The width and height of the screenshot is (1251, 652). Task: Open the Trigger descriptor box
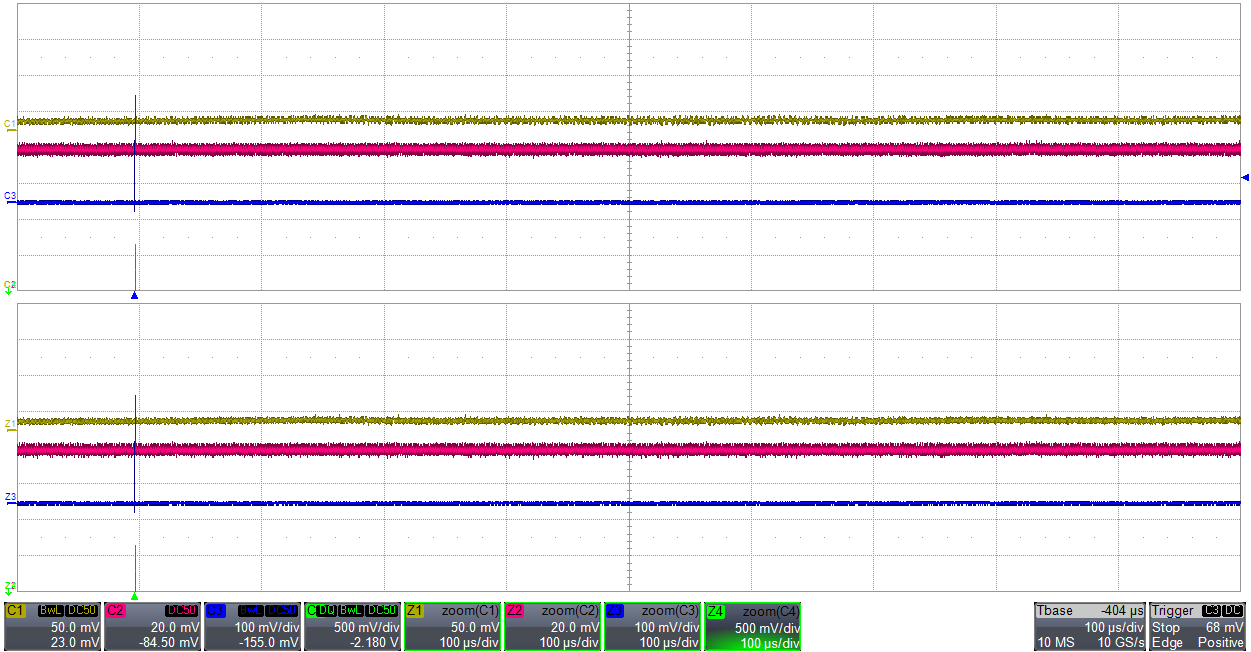coord(1198,626)
